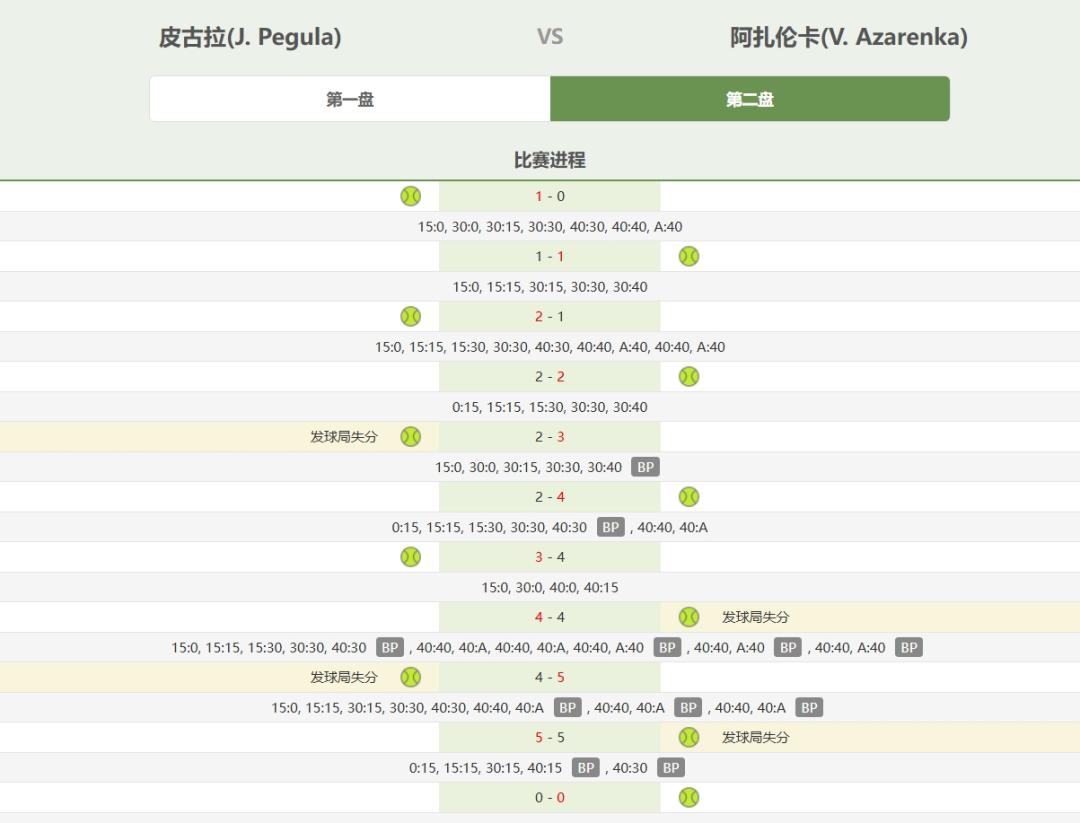The height and width of the screenshot is (823, 1080).
Task: Click the BP badge after 30:40 below 2-3
Action: pos(646,467)
